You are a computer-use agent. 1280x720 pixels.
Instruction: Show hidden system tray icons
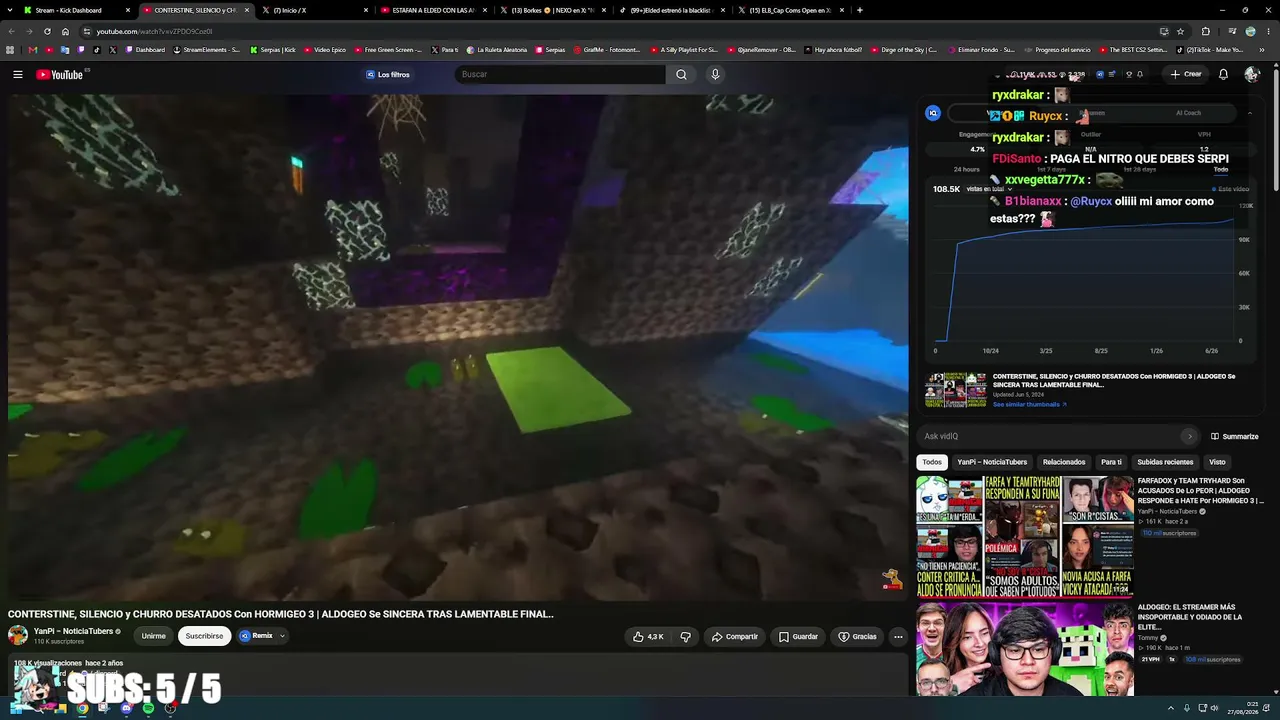click(1171, 708)
